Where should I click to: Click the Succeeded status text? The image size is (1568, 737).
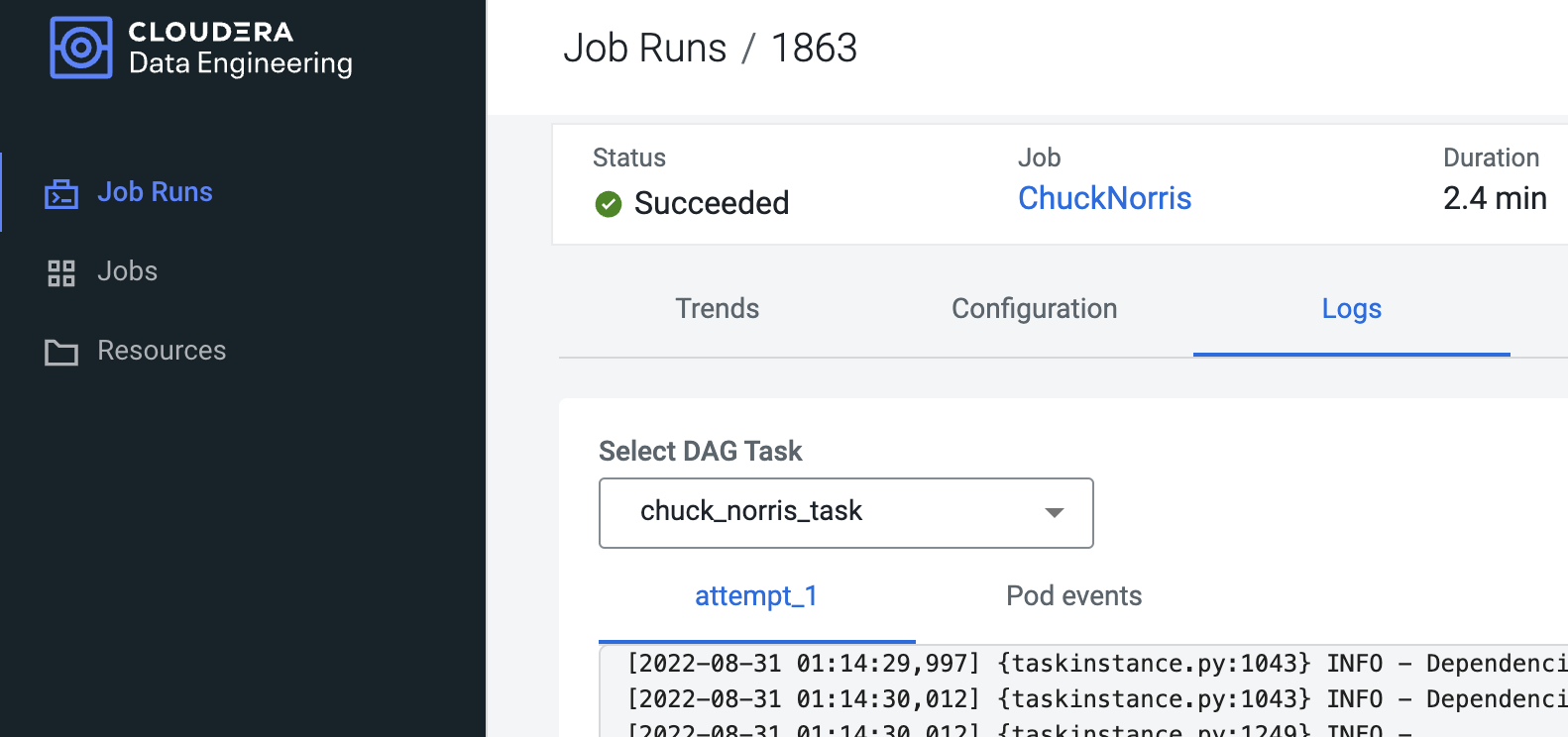click(712, 203)
